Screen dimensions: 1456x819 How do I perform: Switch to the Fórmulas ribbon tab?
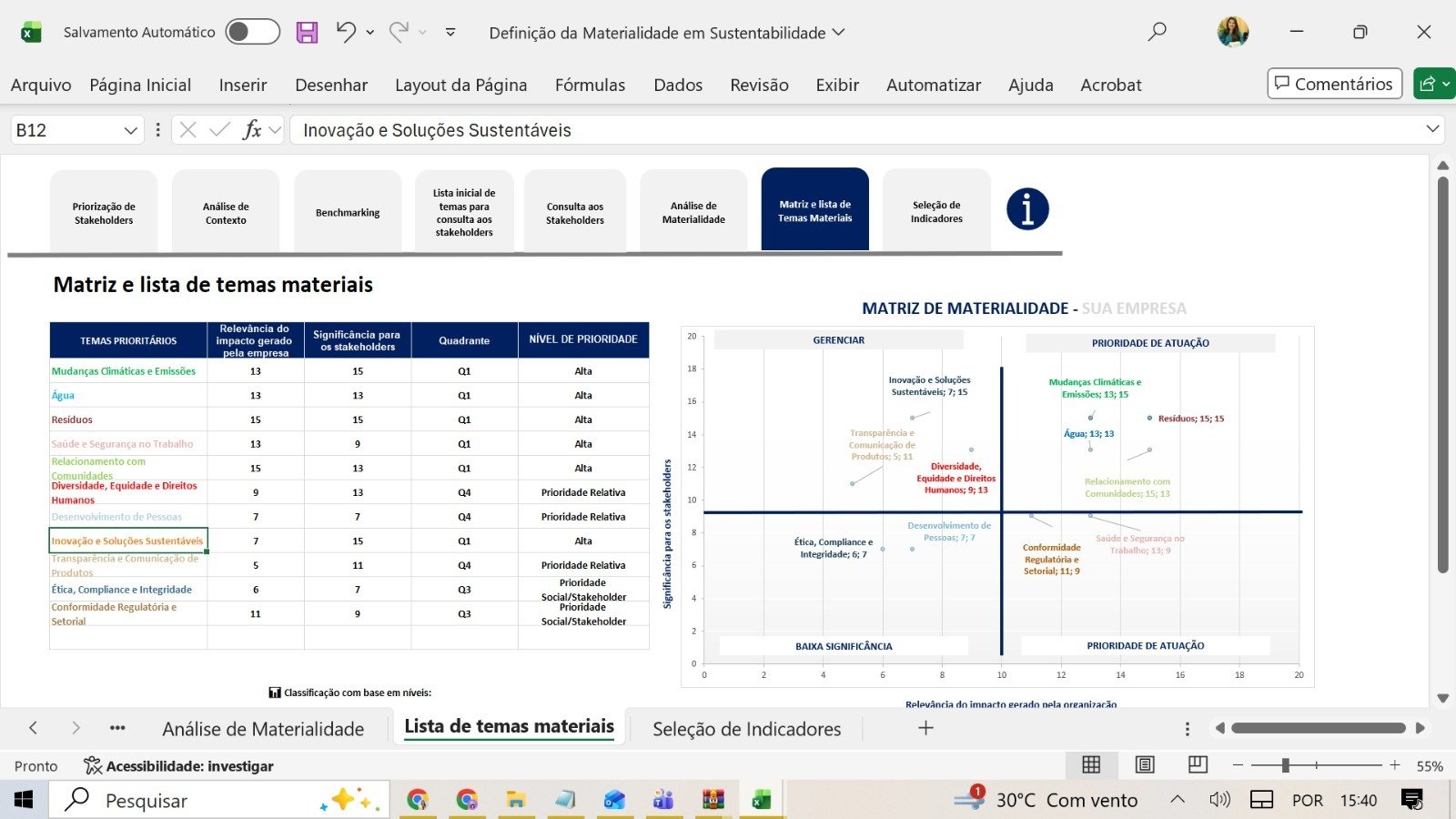[590, 85]
